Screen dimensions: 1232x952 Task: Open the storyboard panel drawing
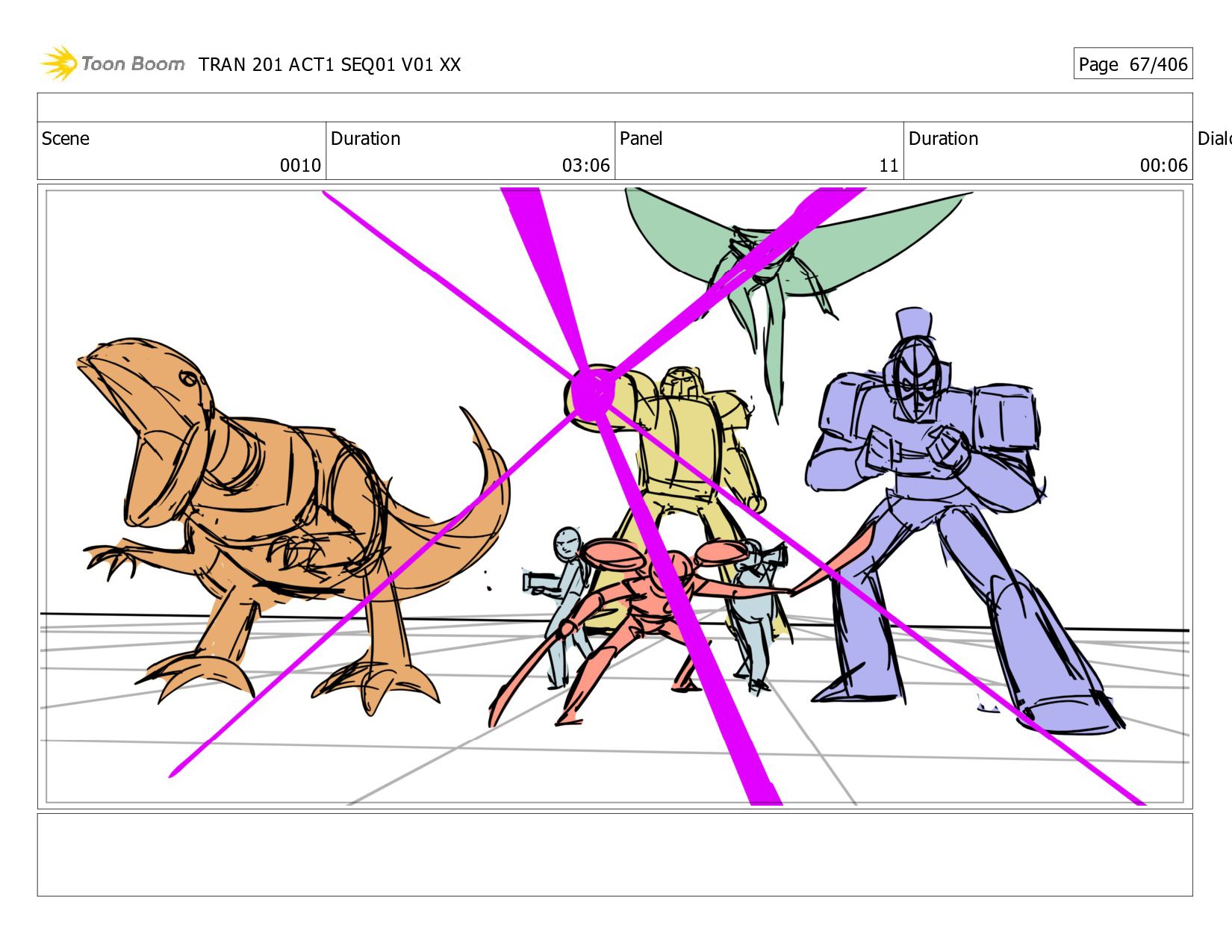tap(615, 497)
